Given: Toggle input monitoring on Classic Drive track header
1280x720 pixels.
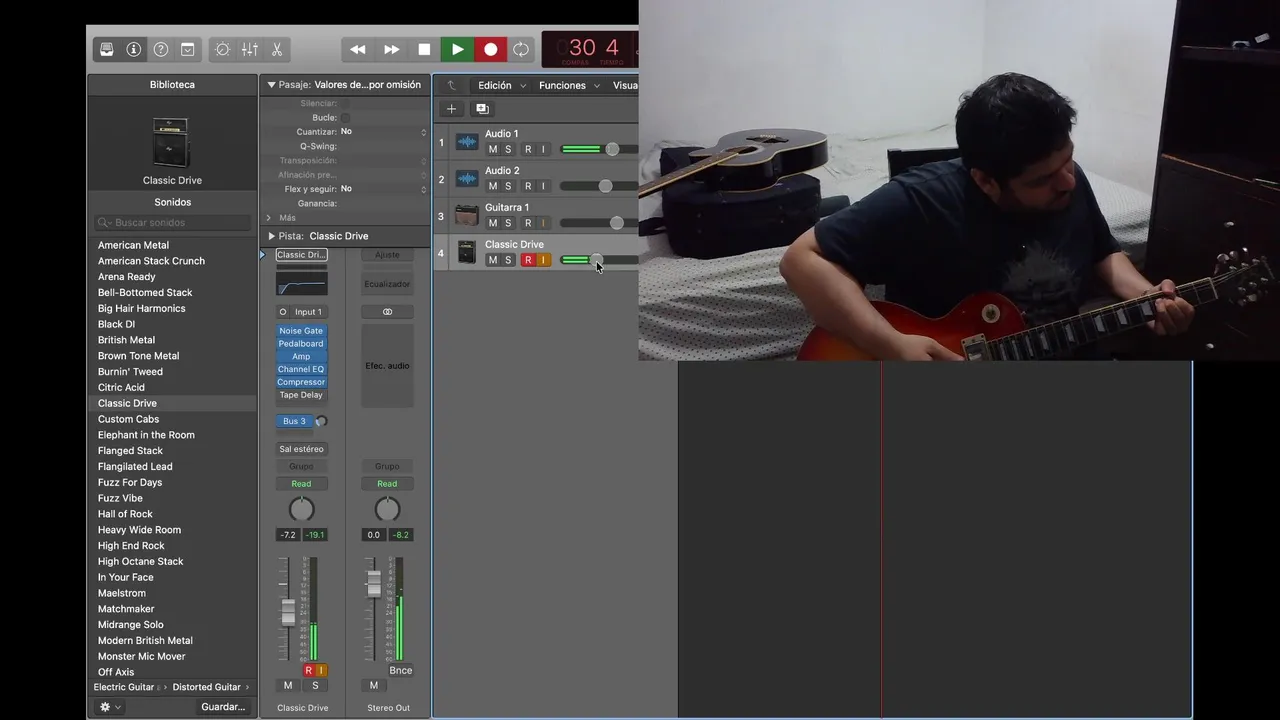Looking at the screenshot, I should coord(544,260).
